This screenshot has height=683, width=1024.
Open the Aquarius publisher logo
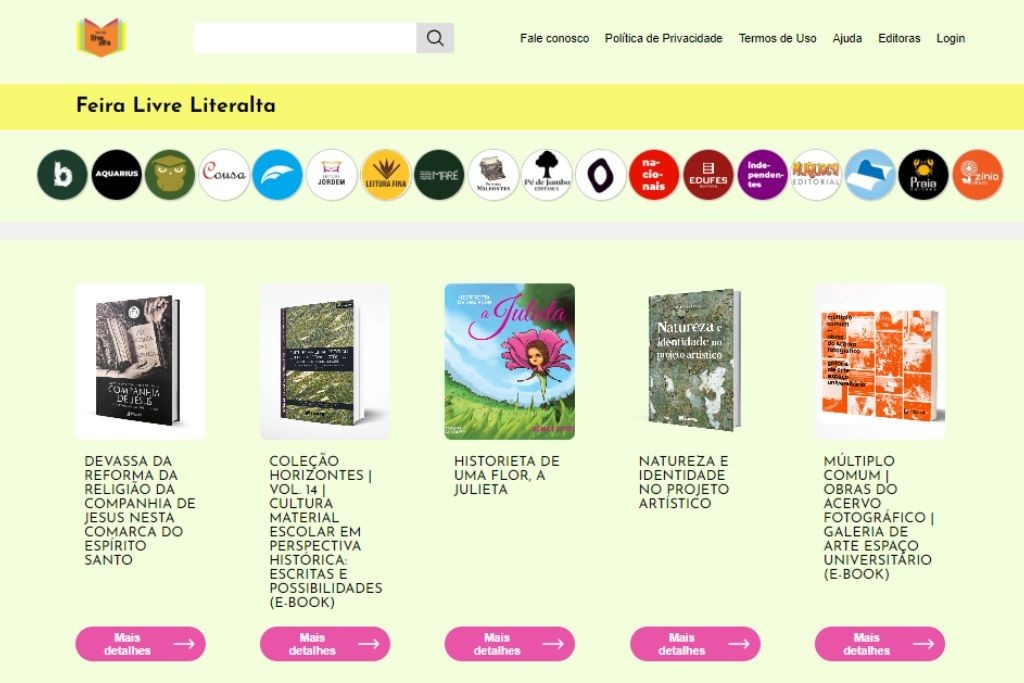(x=116, y=174)
